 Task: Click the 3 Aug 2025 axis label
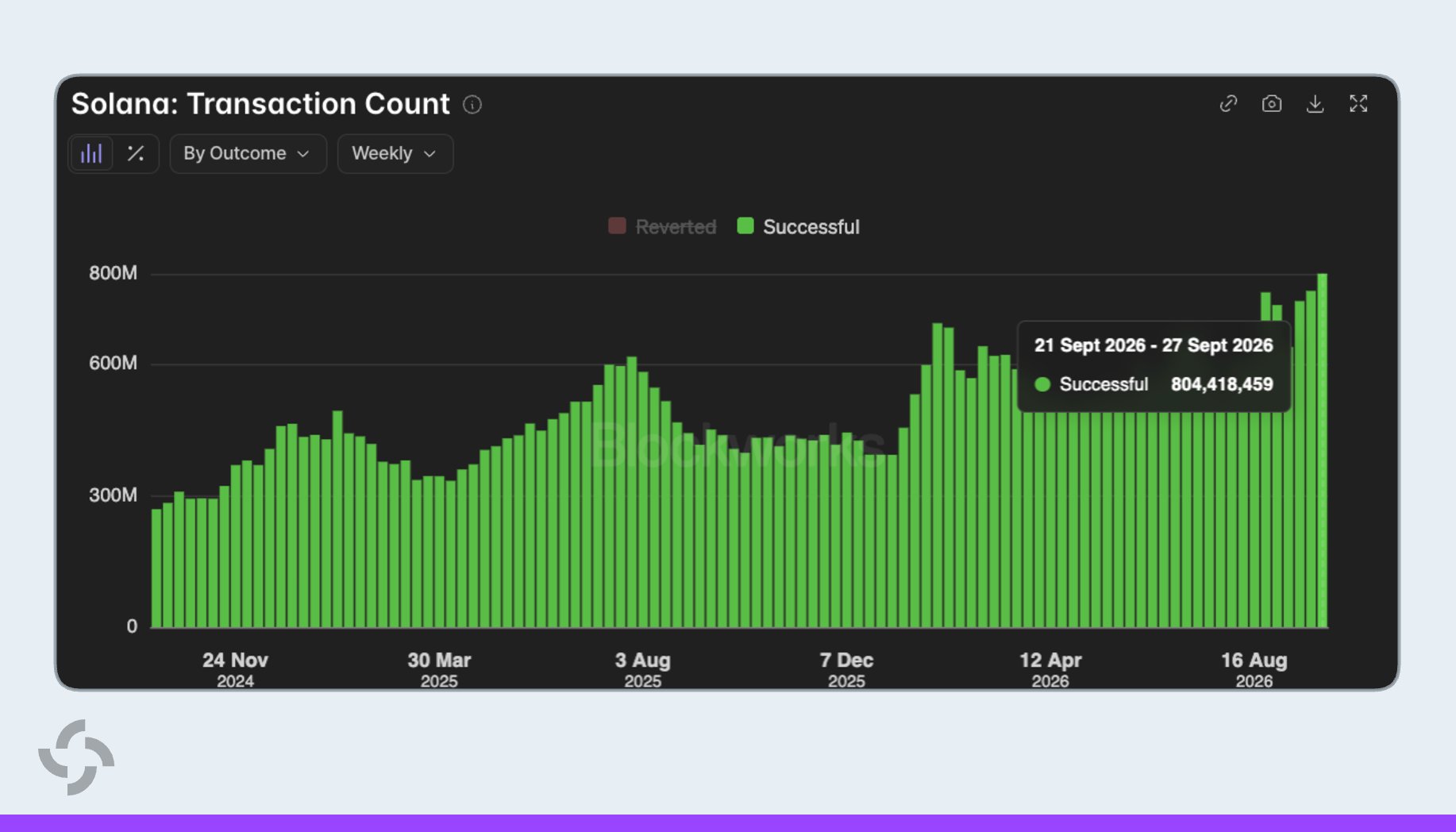point(642,669)
